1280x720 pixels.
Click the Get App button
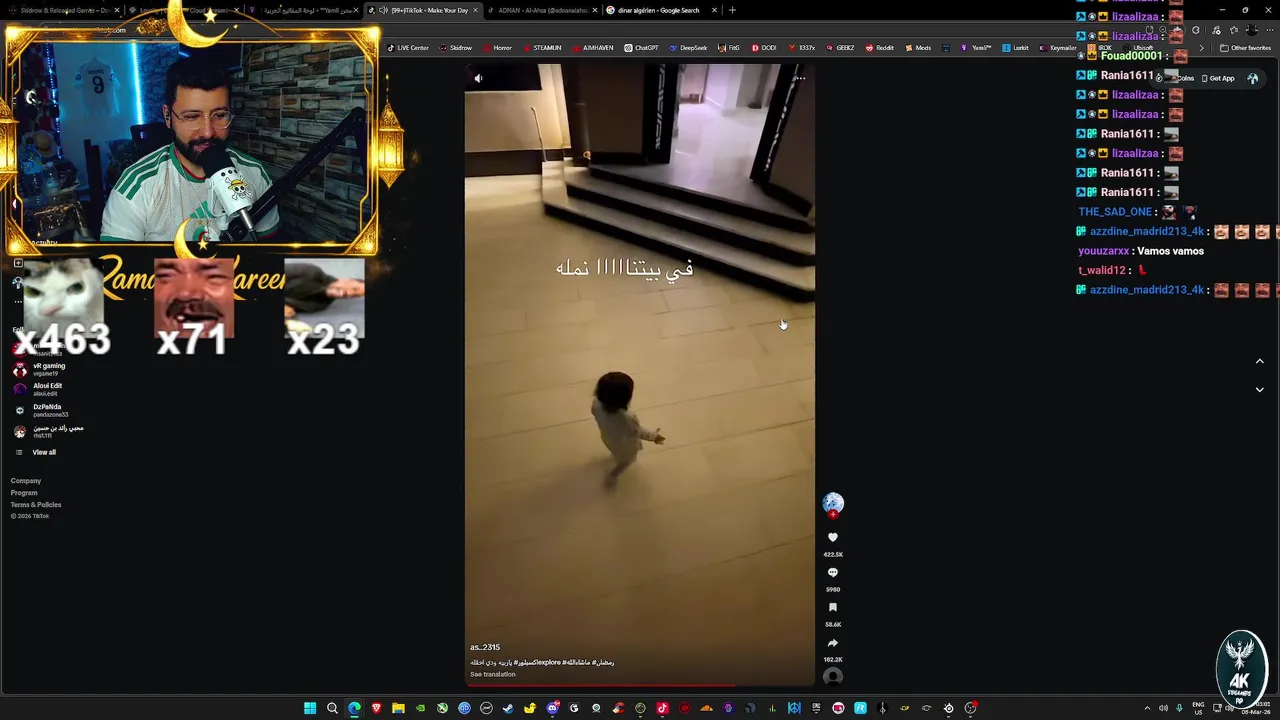1217,78
